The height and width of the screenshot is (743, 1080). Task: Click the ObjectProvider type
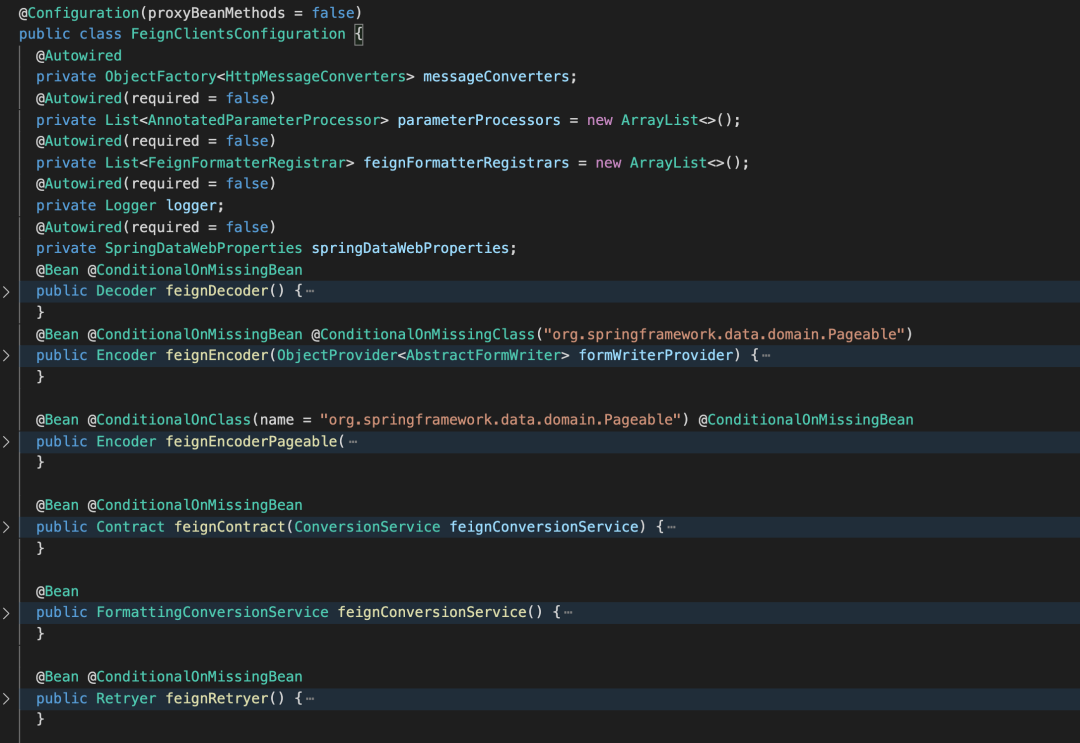[337, 355]
